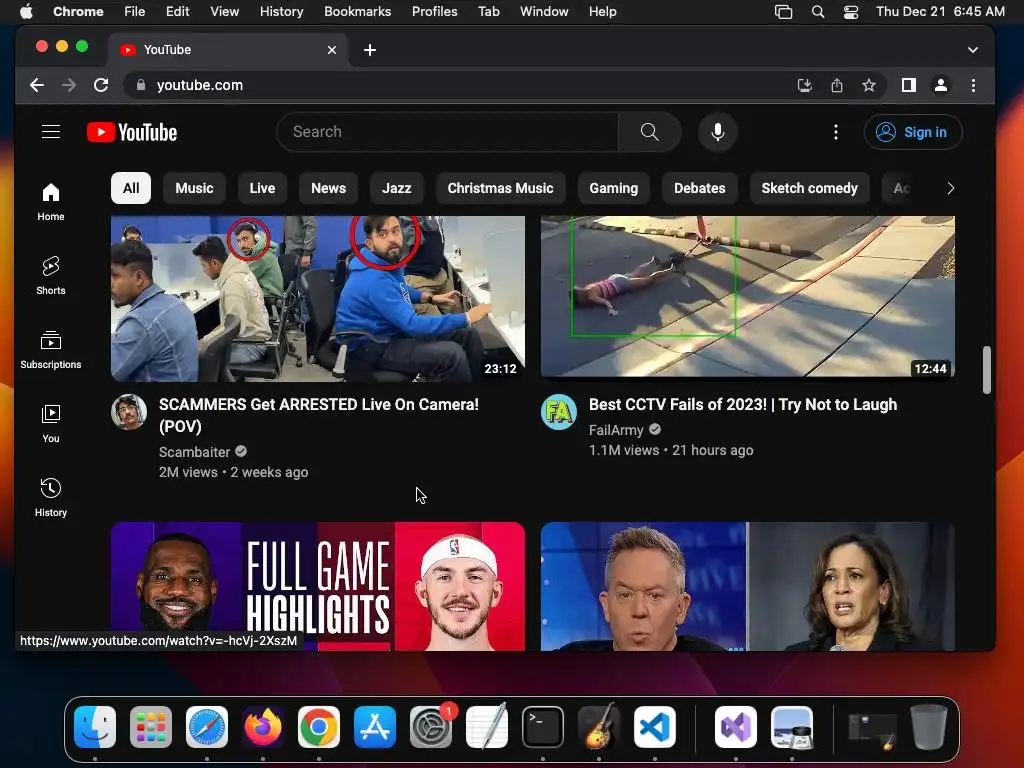Screen dimensions: 1024x768
Task: Click the install app icon in address bar
Action: 805,85
